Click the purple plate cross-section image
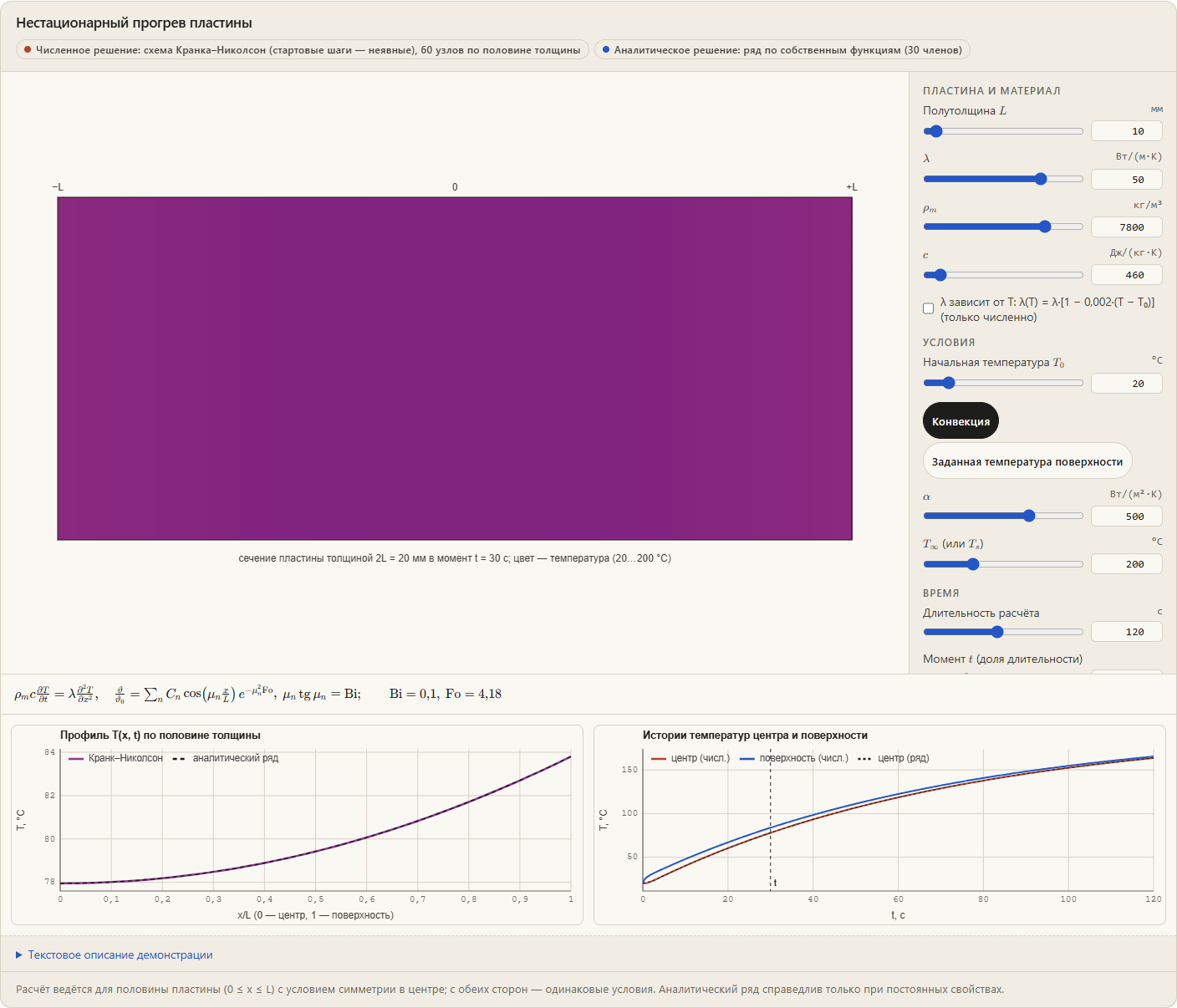Viewport: 1177px width, 1008px height. (455, 369)
